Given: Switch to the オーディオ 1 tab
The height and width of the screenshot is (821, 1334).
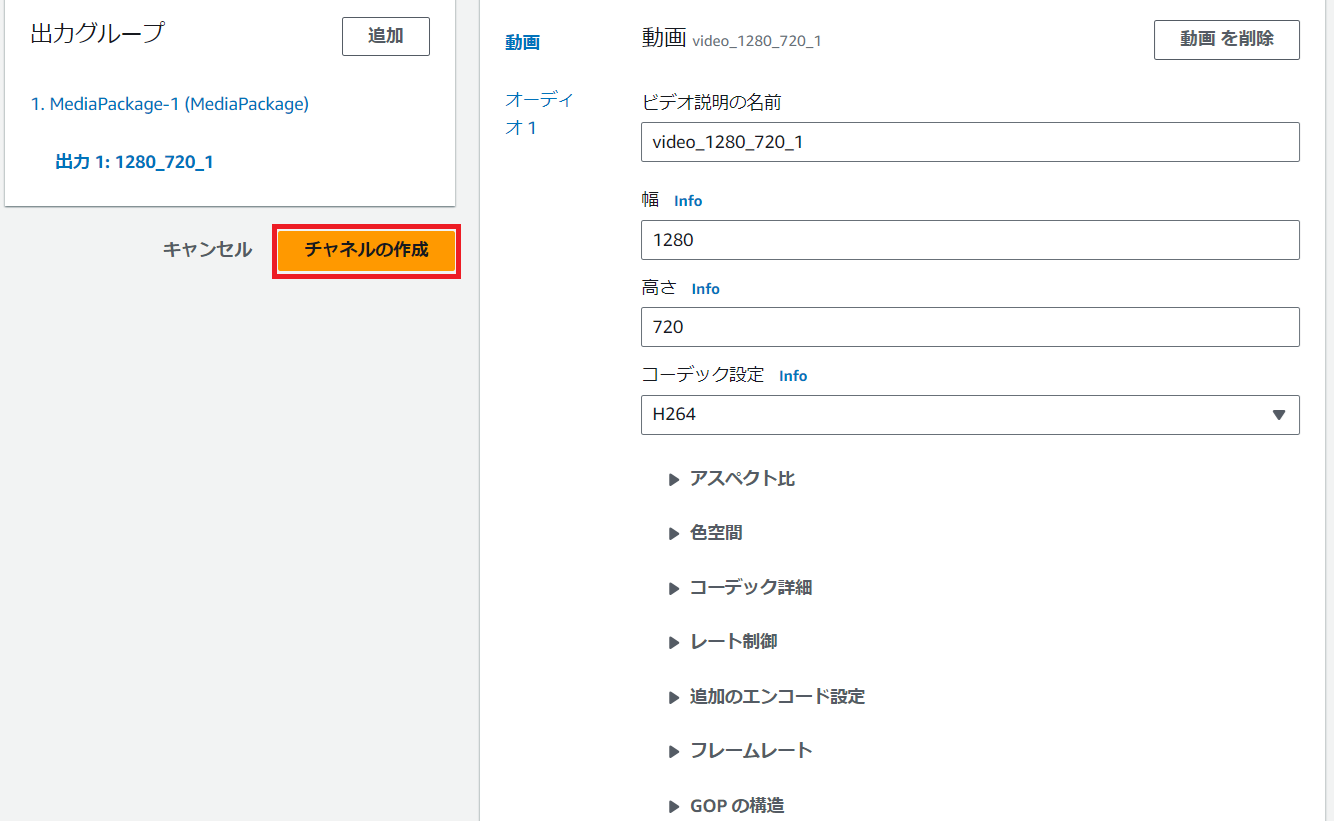Looking at the screenshot, I should [x=539, y=113].
